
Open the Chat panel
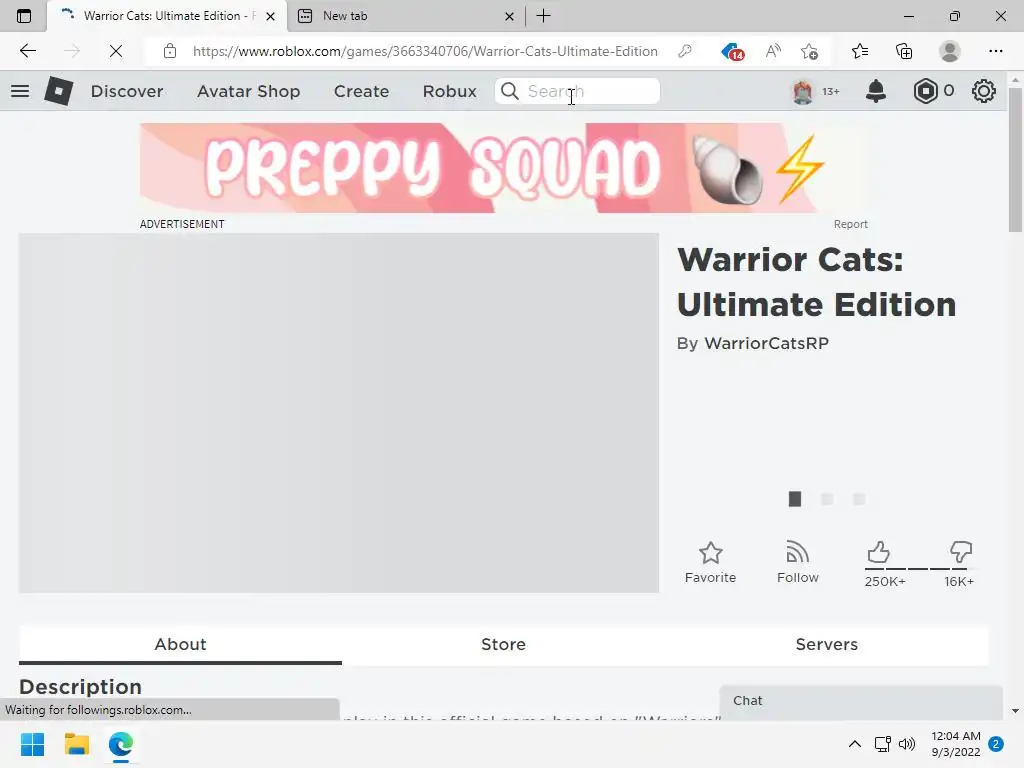pyautogui.click(x=861, y=702)
